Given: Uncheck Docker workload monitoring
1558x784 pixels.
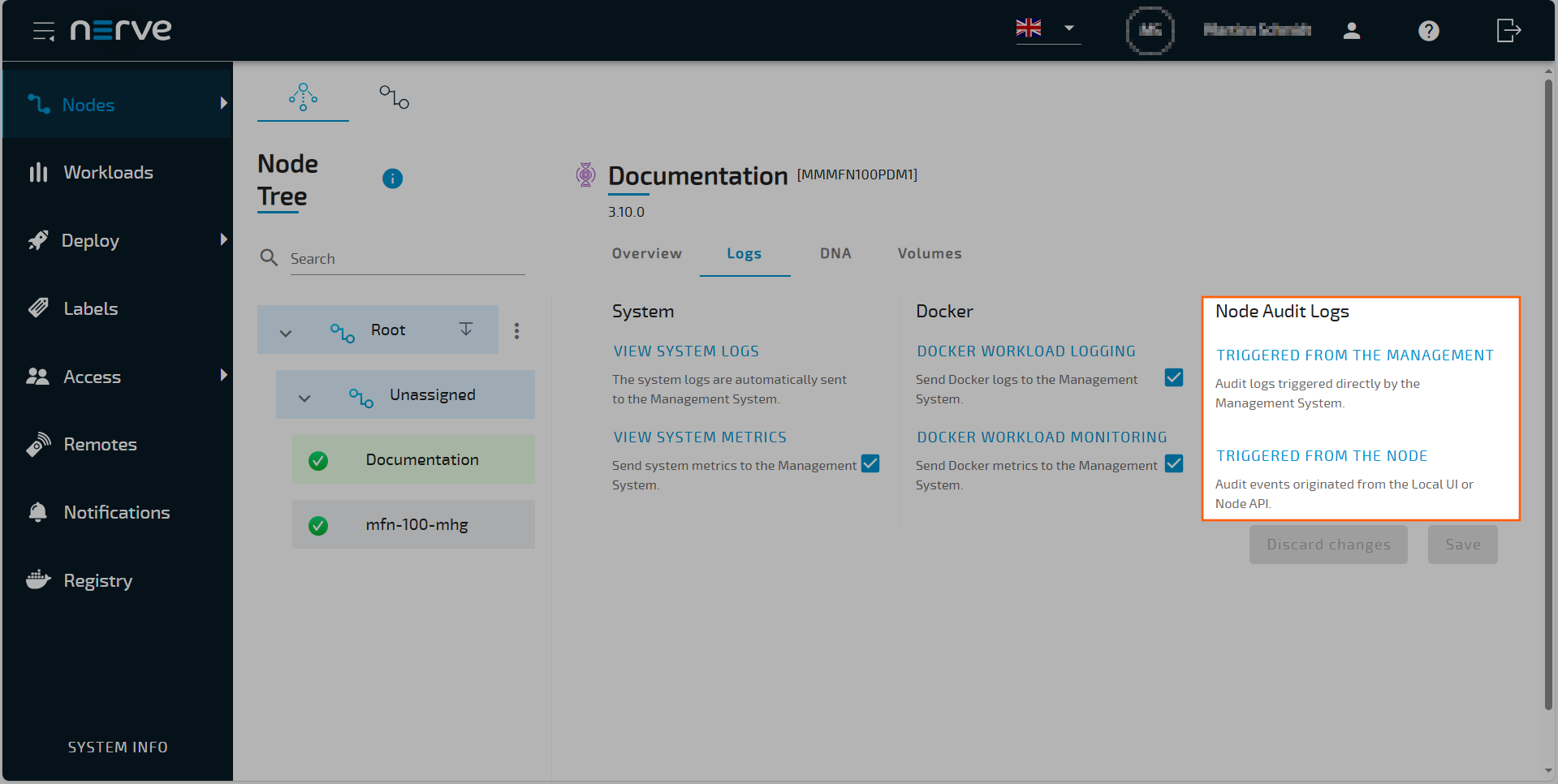Looking at the screenshot, I should click(x=1174, y=463).
